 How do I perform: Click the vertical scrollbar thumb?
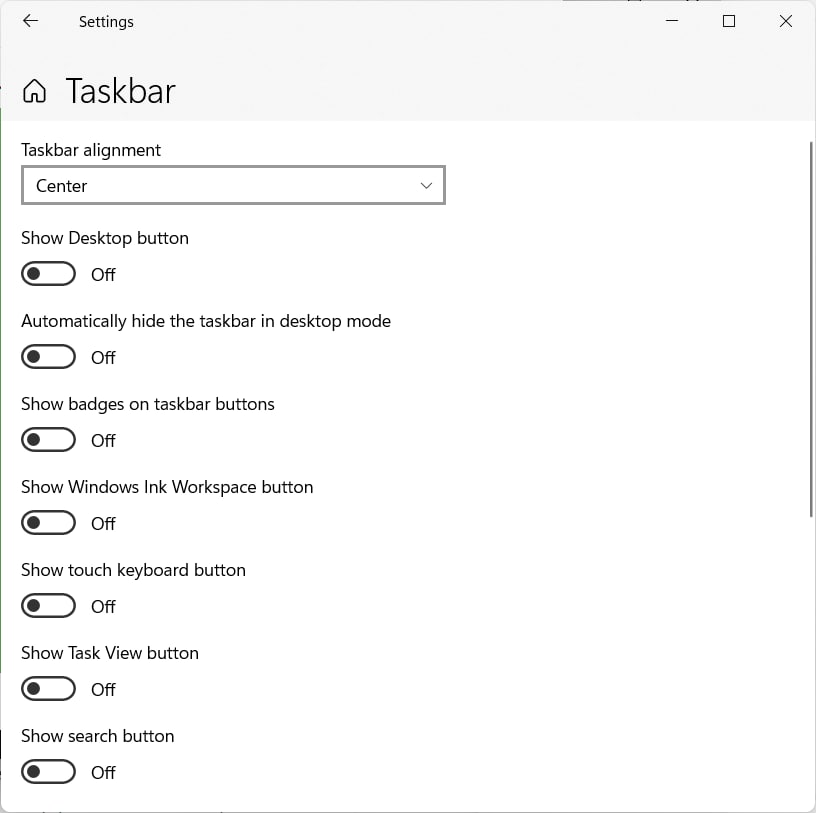[811, 329]
